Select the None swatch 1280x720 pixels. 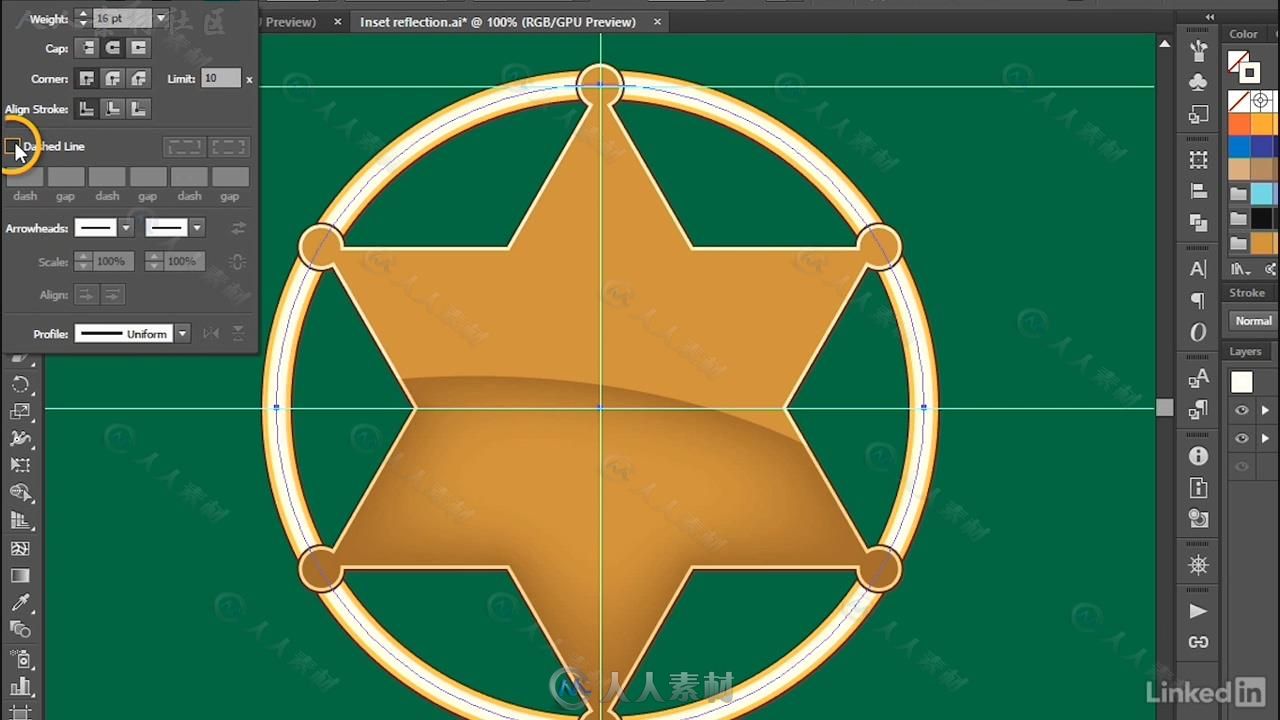click(1239, 101)
